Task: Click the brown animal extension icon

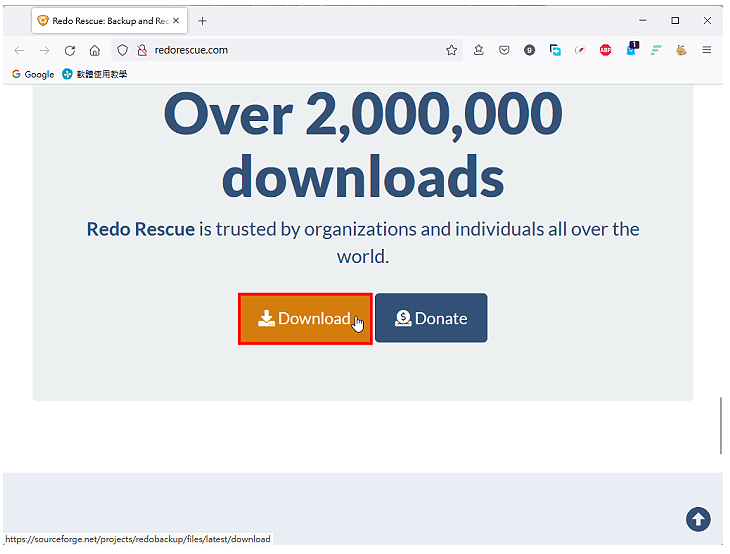Action: (x=681, y=50)
